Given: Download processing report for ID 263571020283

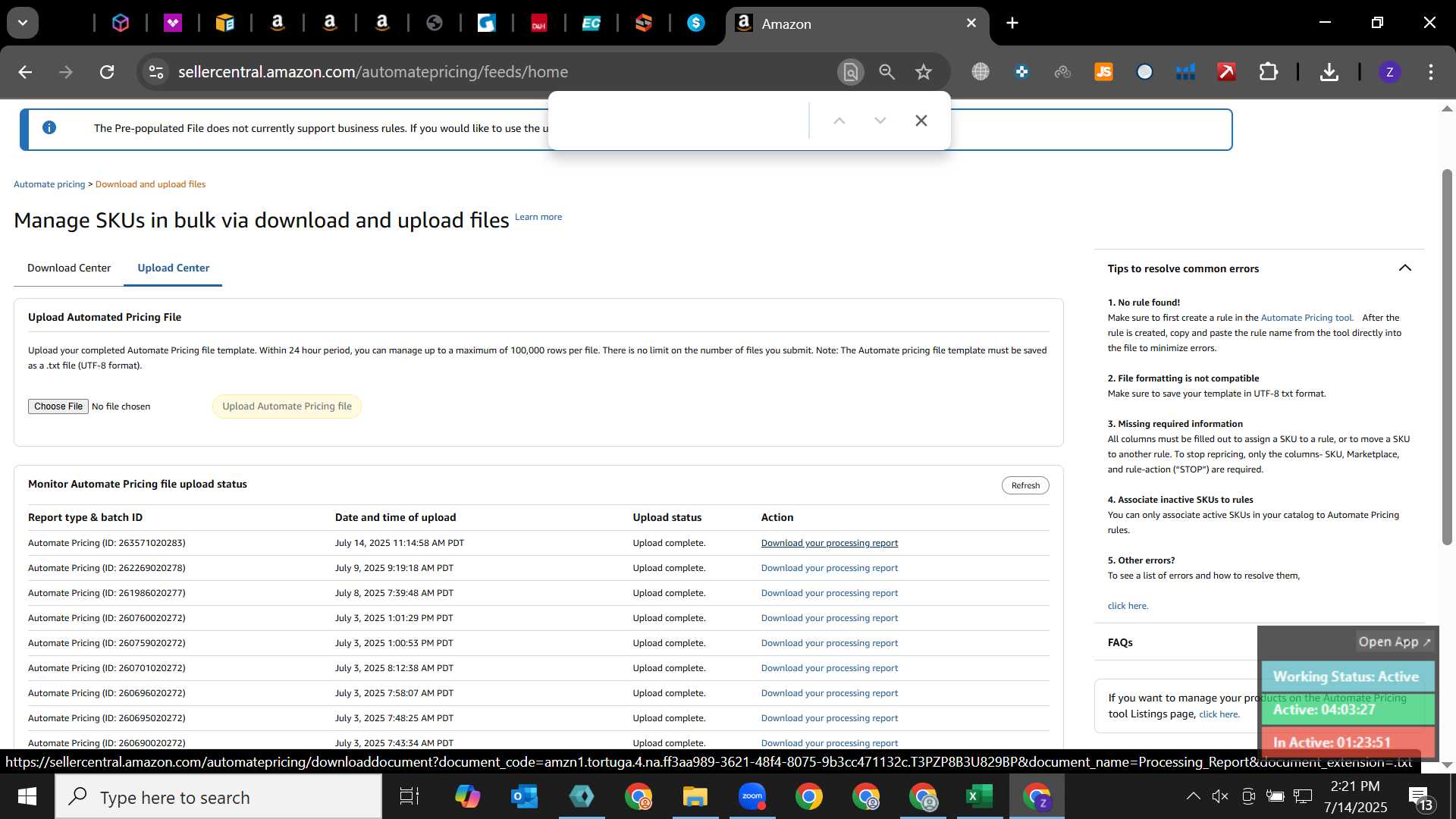Looking at the screenshot, I should pyautogui.click(x=829, y=543).
